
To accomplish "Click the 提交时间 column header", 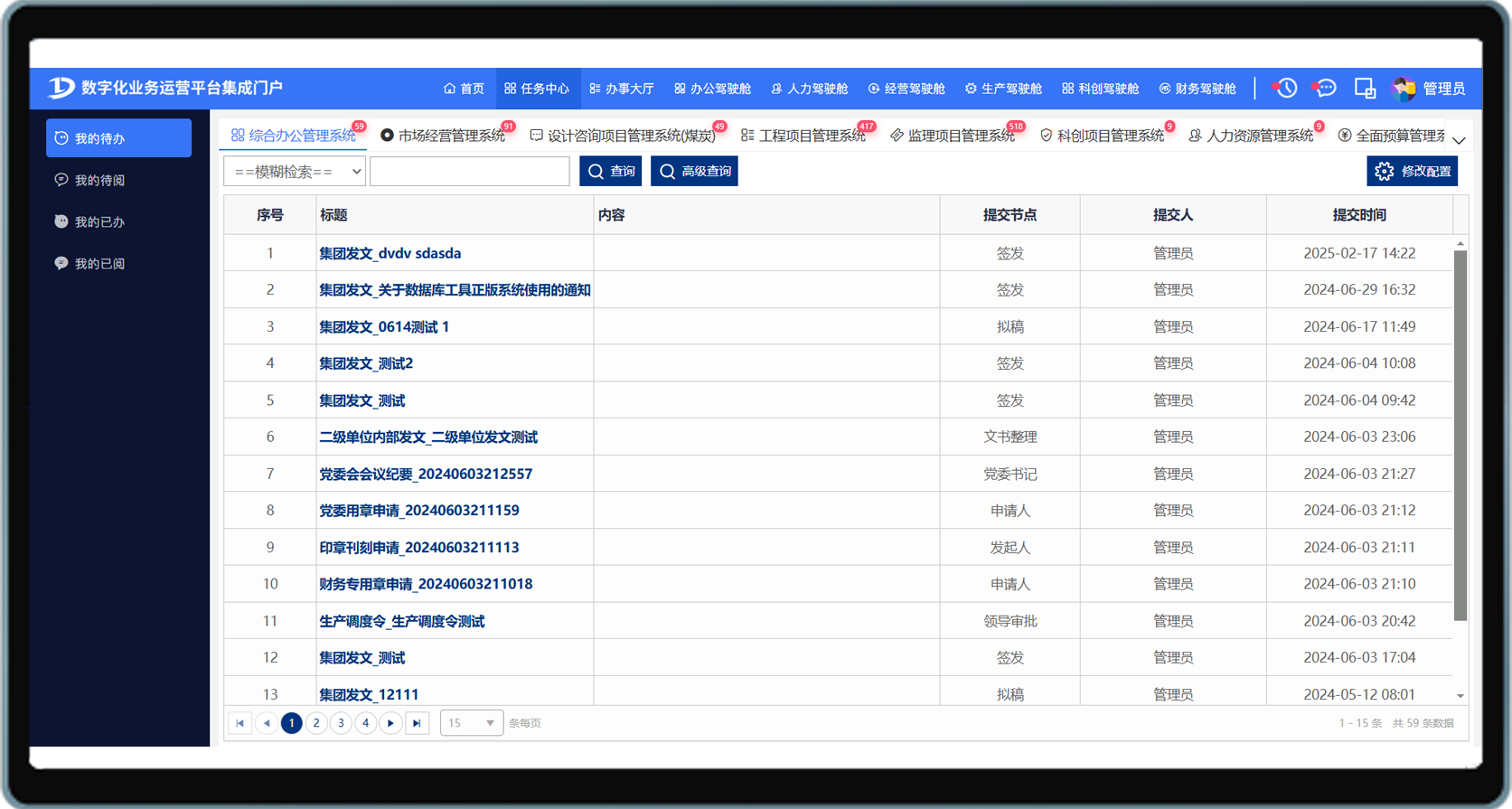I will pos(1359,215).
